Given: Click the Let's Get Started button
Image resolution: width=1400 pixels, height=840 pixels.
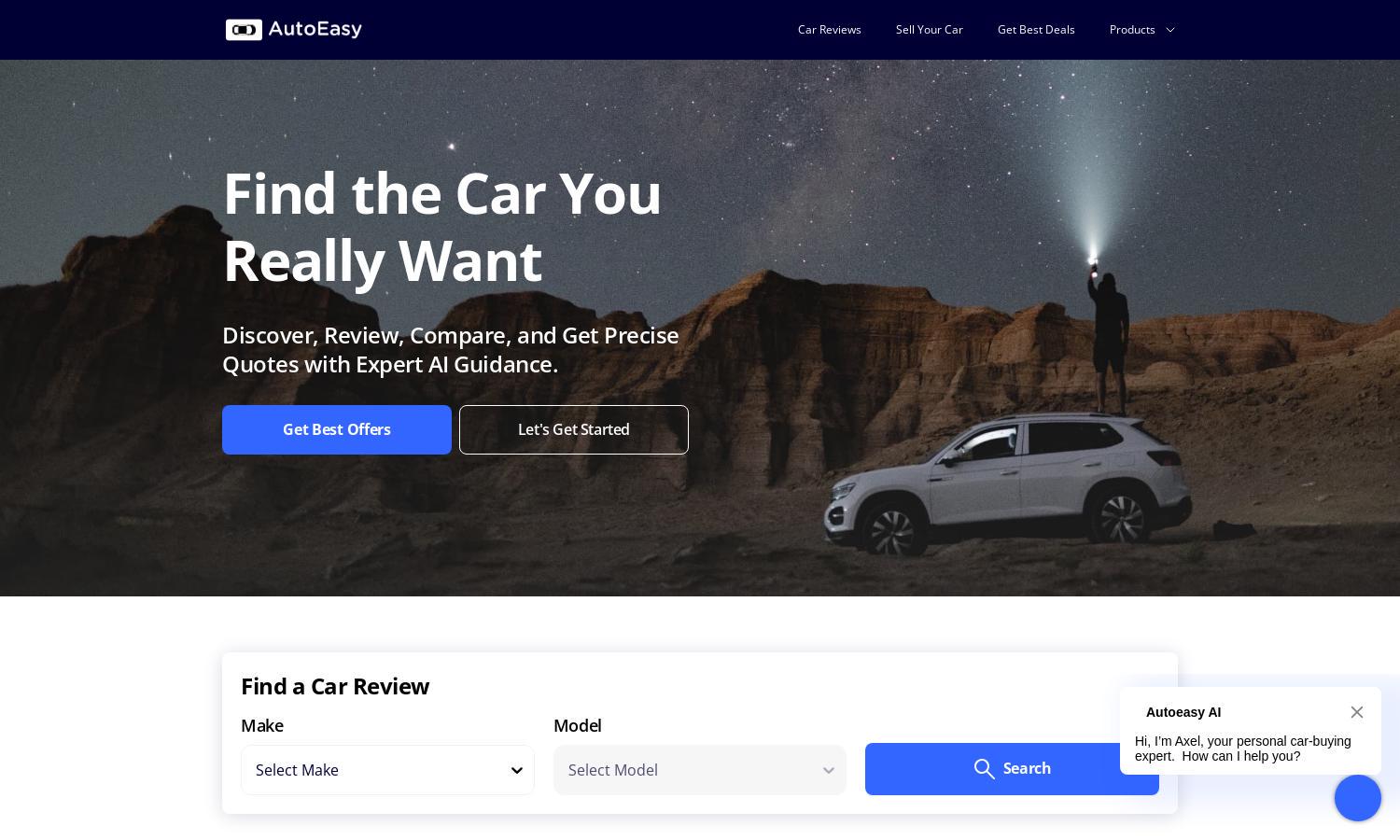Looking at the screenshot, I should coord(574,429).
